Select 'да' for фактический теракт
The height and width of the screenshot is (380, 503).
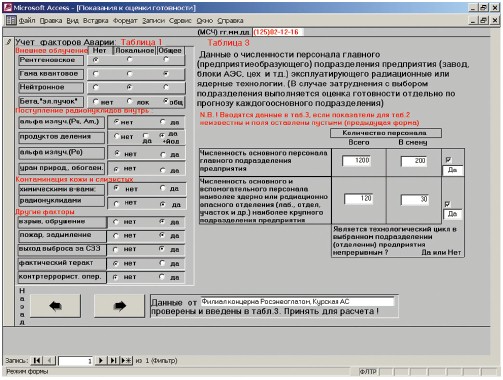tap(162, 263)
